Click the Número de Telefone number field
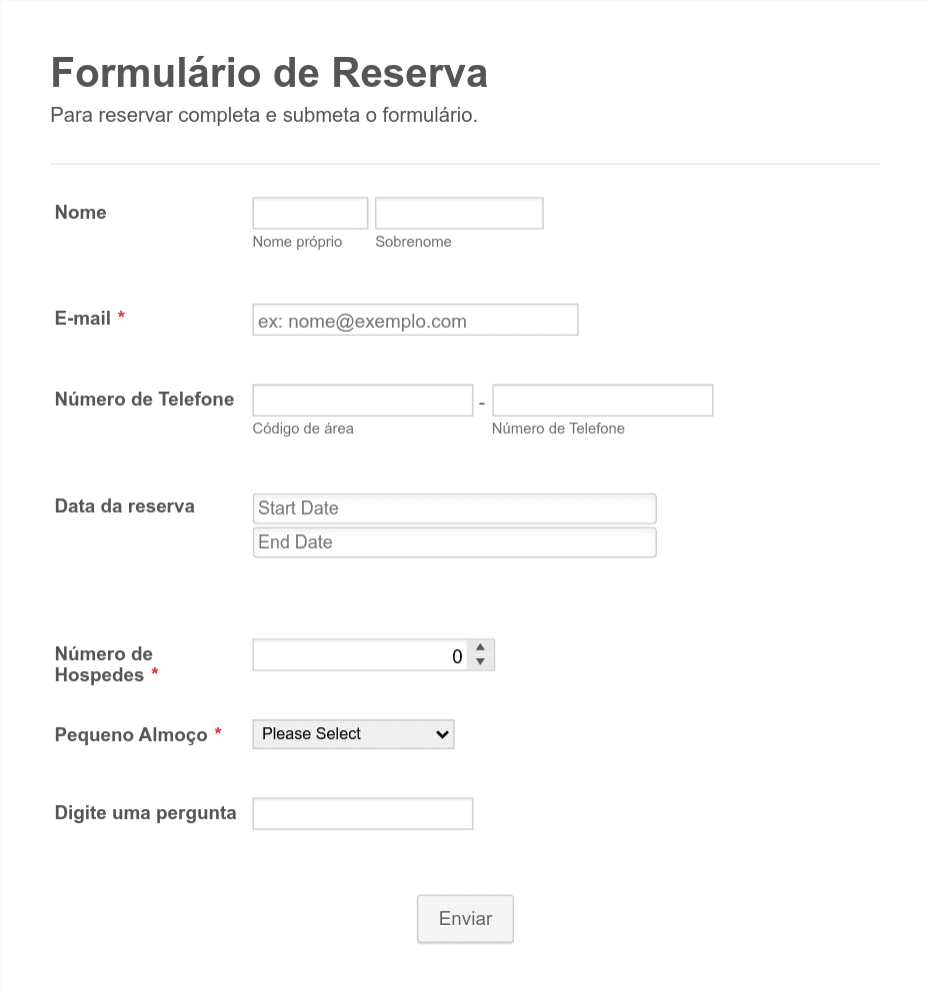The width and height of the screenshot is (930, 992). (x=601, y=400)
